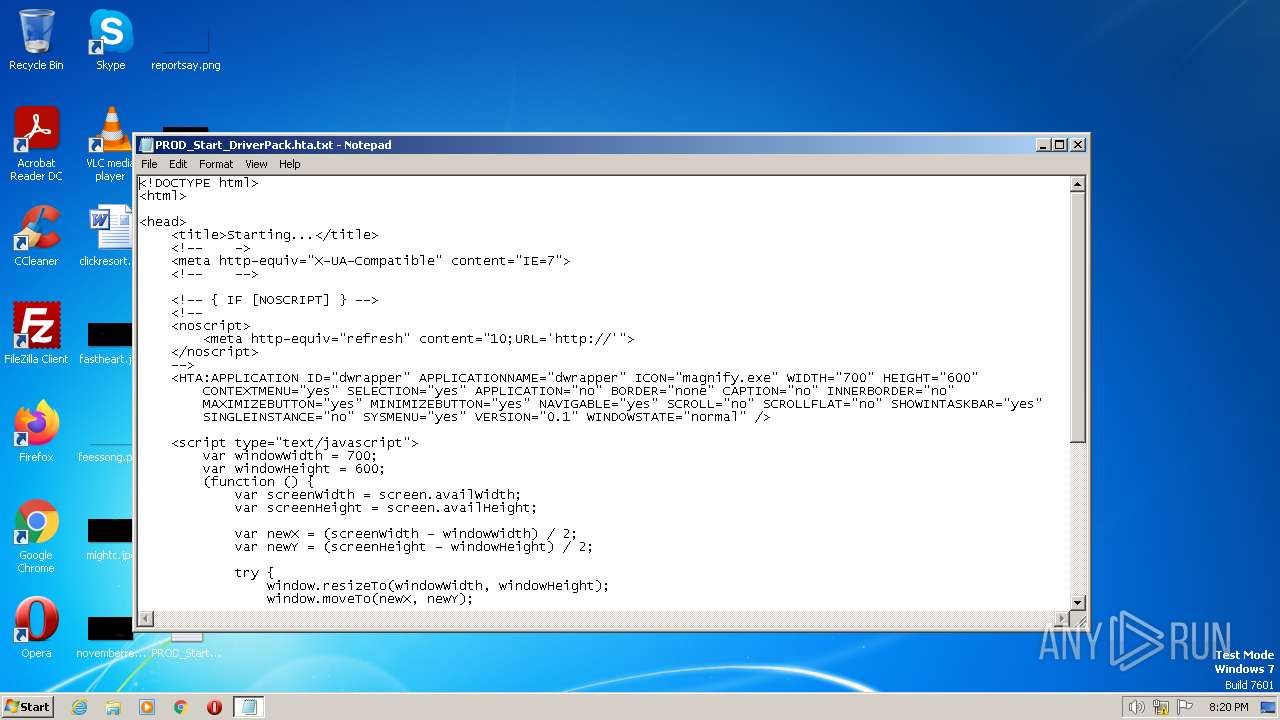The height and width of the screenshot is (720, 1280).
Task: Open the File menu in Notepad
Action: [149, 164]
